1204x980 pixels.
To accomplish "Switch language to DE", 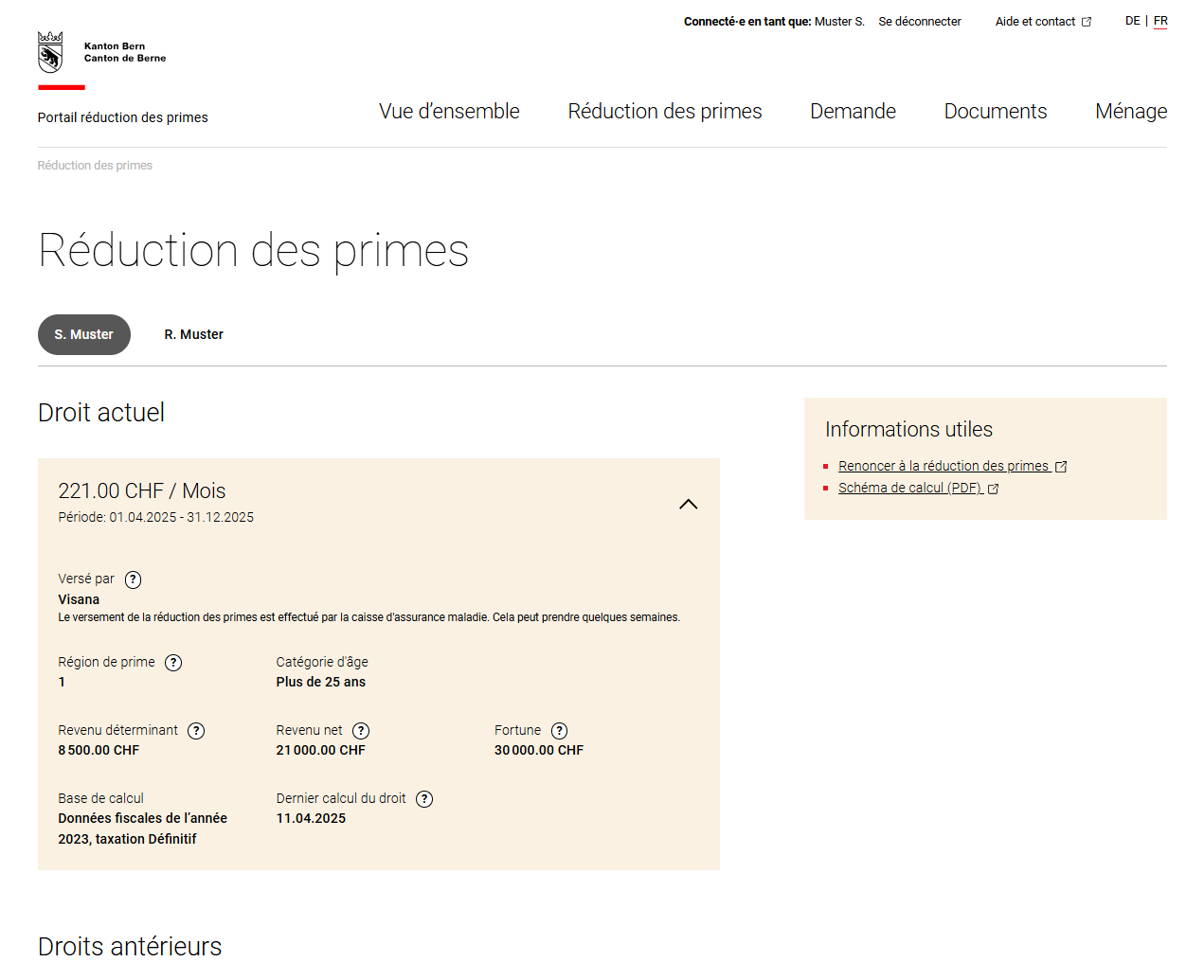I will point(1132,21).
